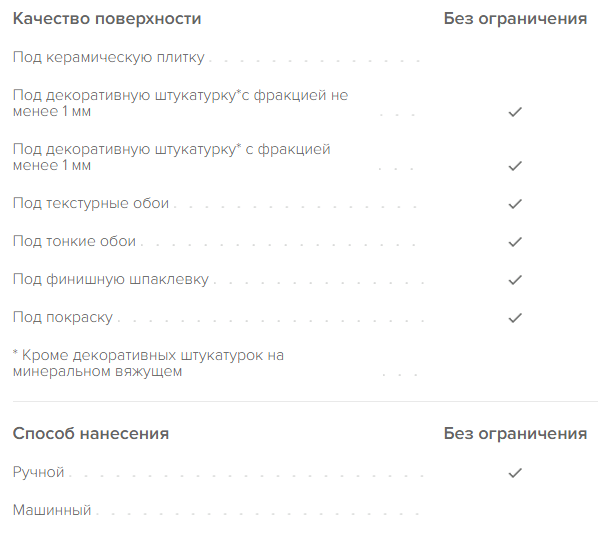Click the checkmark beside 'Под финишную шпаклевку'
The width and height of the screenshot is (614, 535).
(x=515, y=280)
